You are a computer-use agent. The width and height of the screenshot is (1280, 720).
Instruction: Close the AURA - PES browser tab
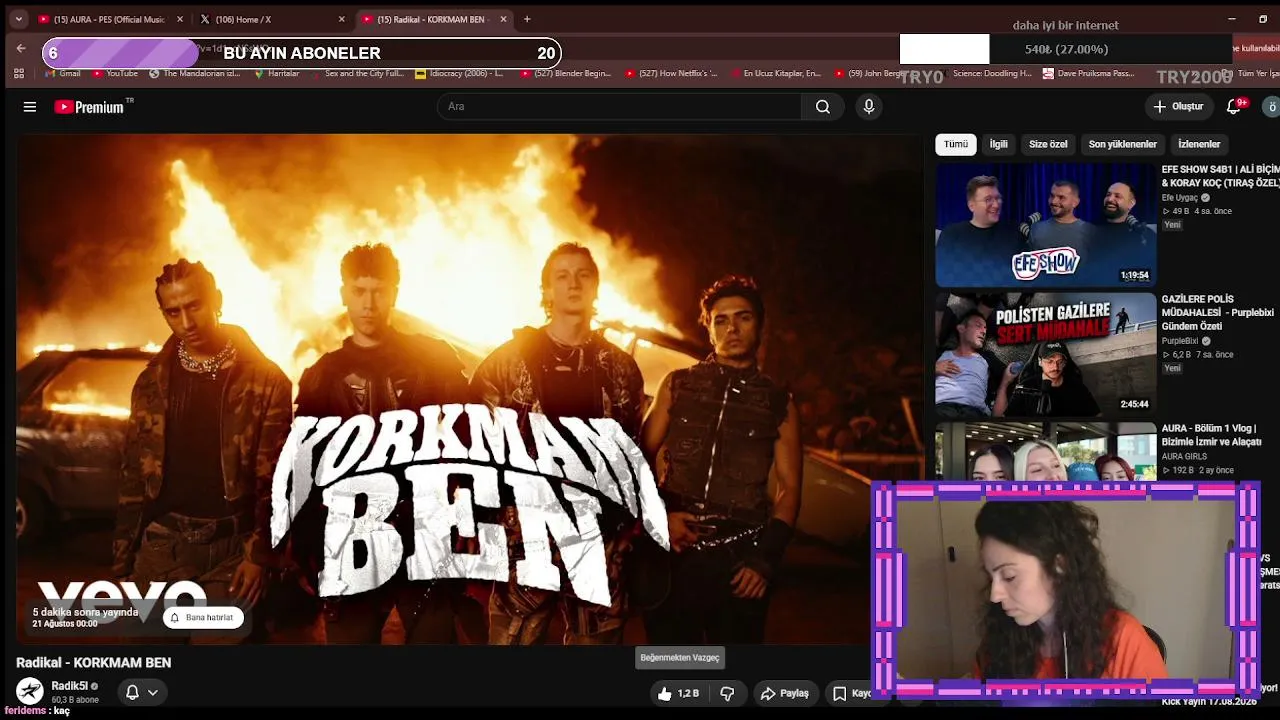(x=180, y=19)
